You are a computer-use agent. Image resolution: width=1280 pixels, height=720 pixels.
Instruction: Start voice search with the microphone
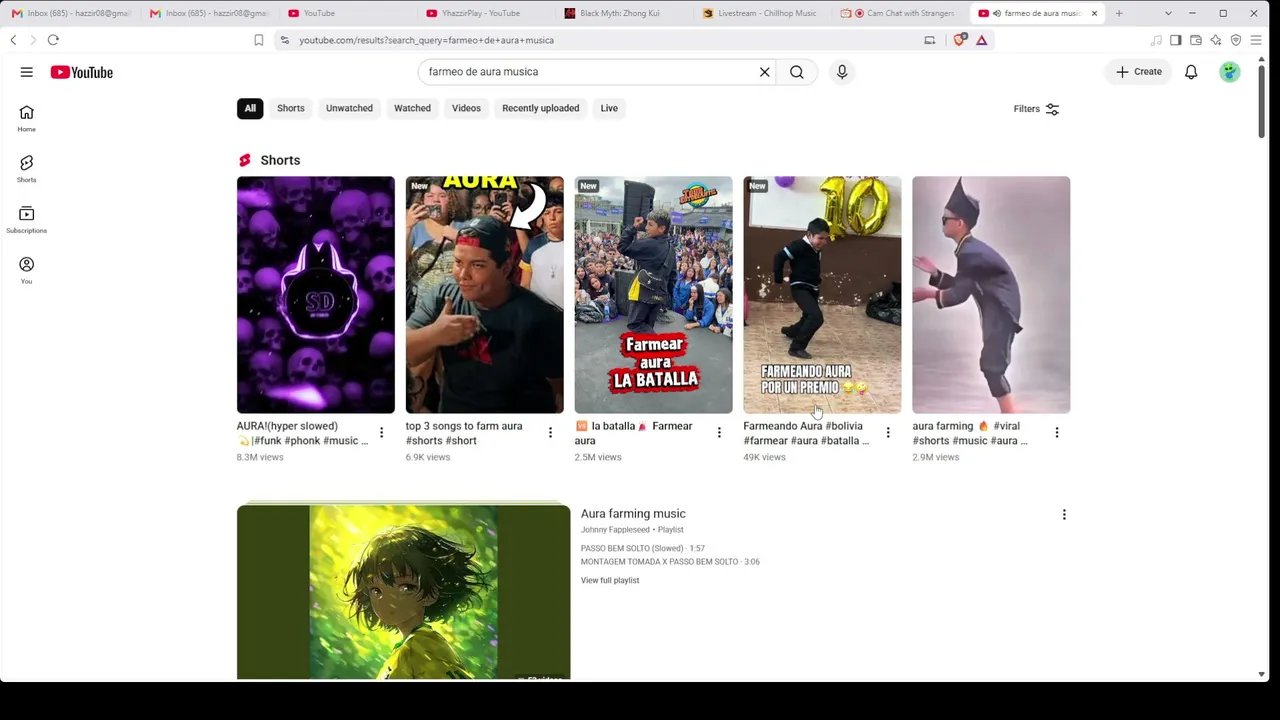point(842,72)
